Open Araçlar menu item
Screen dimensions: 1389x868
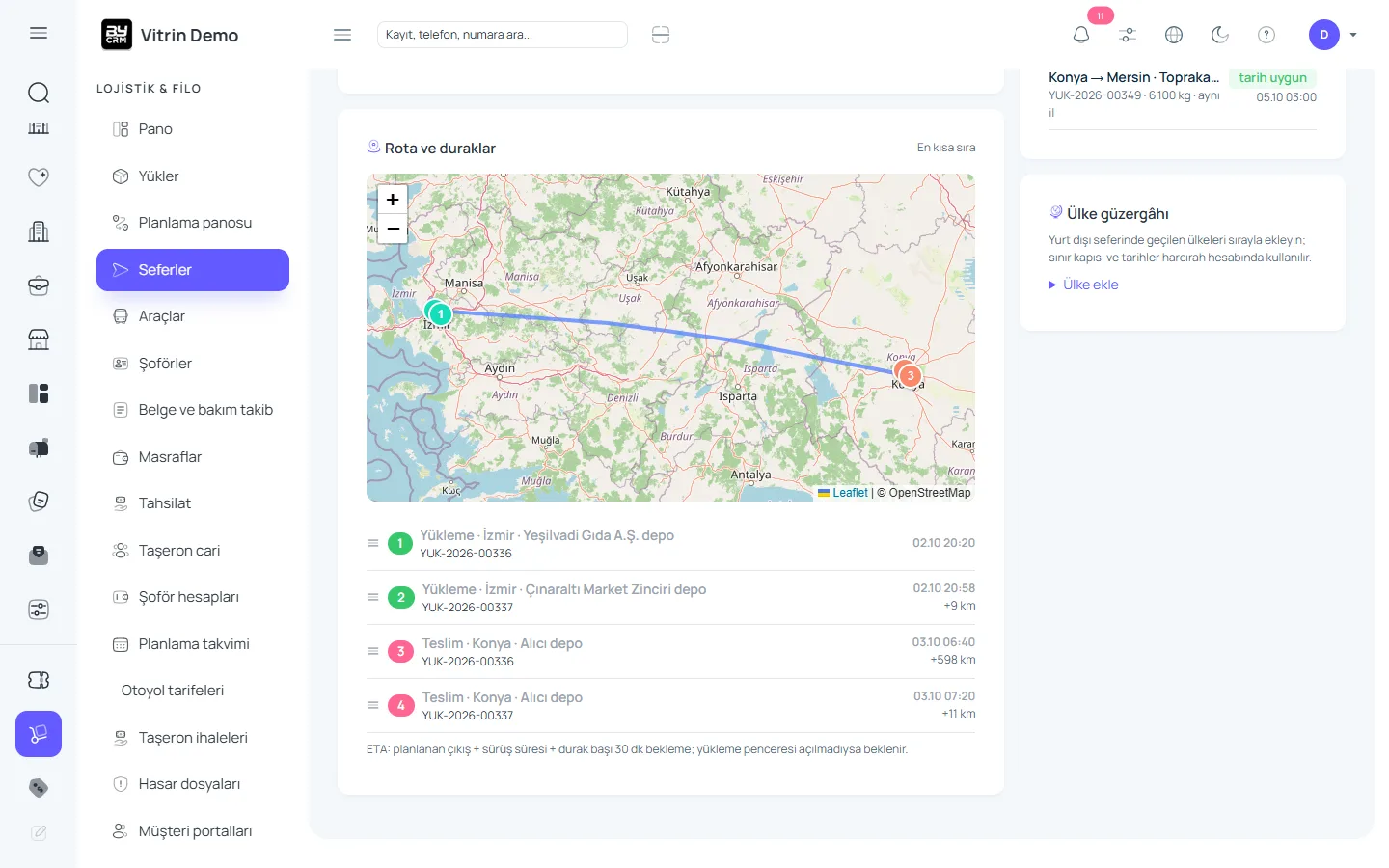click(x=193, y=316)
